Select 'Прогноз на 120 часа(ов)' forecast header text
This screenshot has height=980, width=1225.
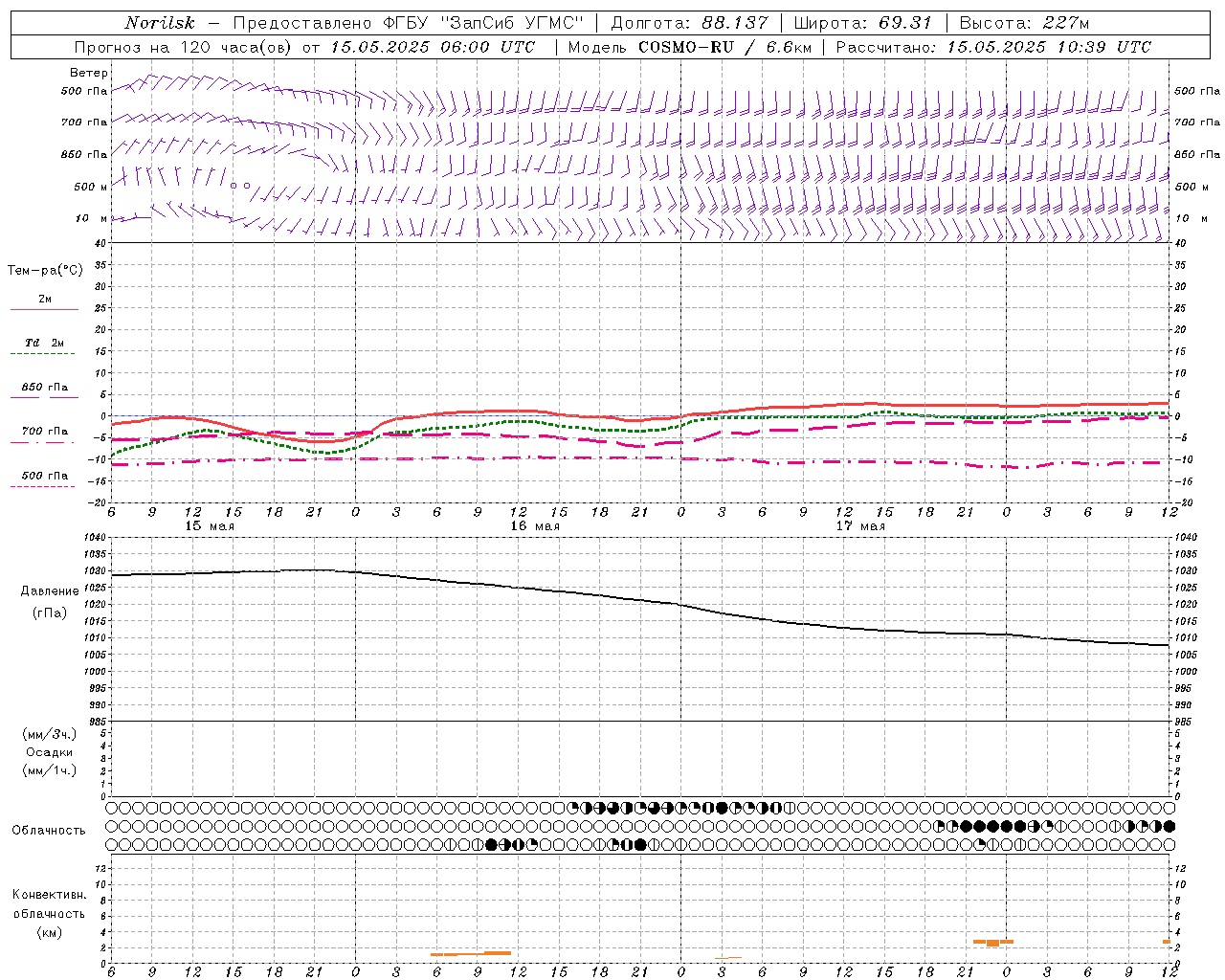point(185,47)
